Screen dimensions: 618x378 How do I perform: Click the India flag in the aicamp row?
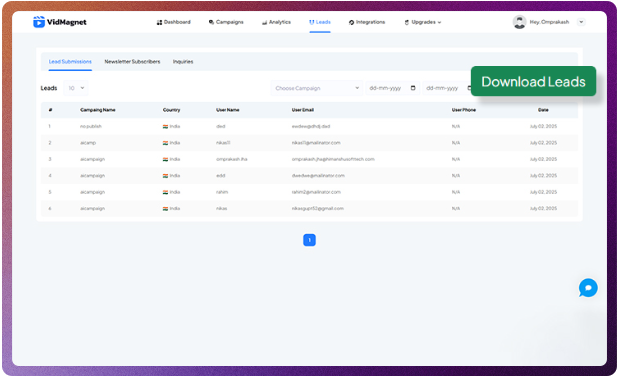166,143
